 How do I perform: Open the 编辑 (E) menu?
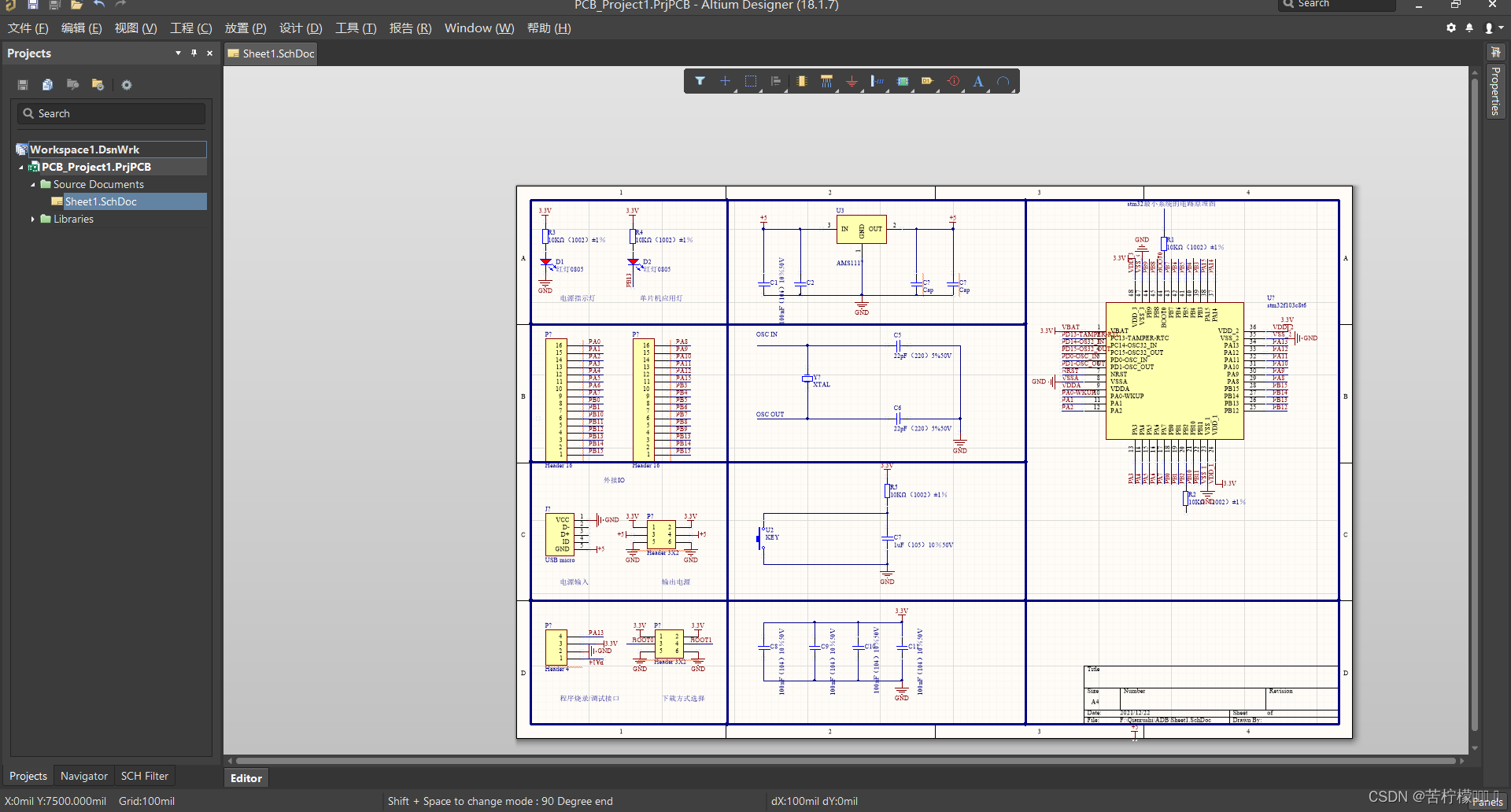[82, 28]
